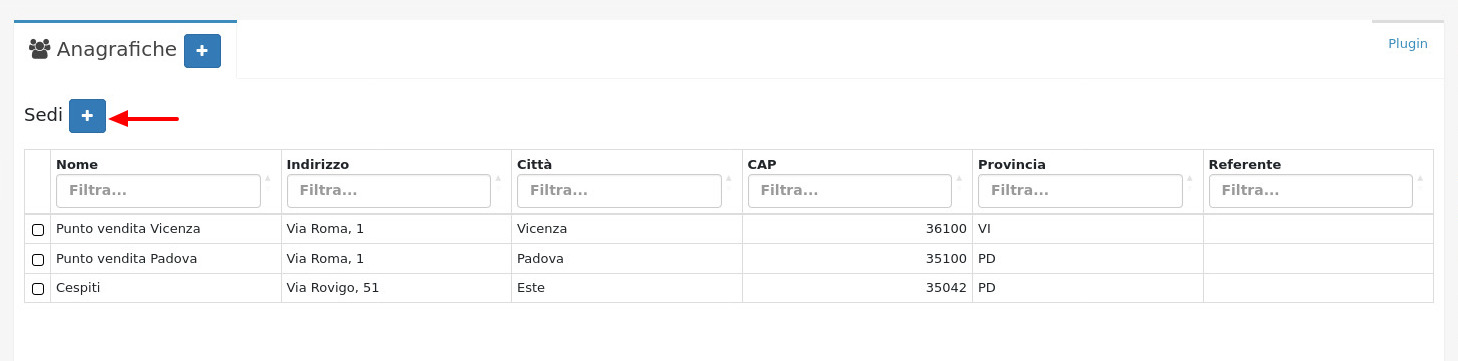1458x361 pixels.
Task: Focus the Nome filter field
Action: [x=158, y=191]
